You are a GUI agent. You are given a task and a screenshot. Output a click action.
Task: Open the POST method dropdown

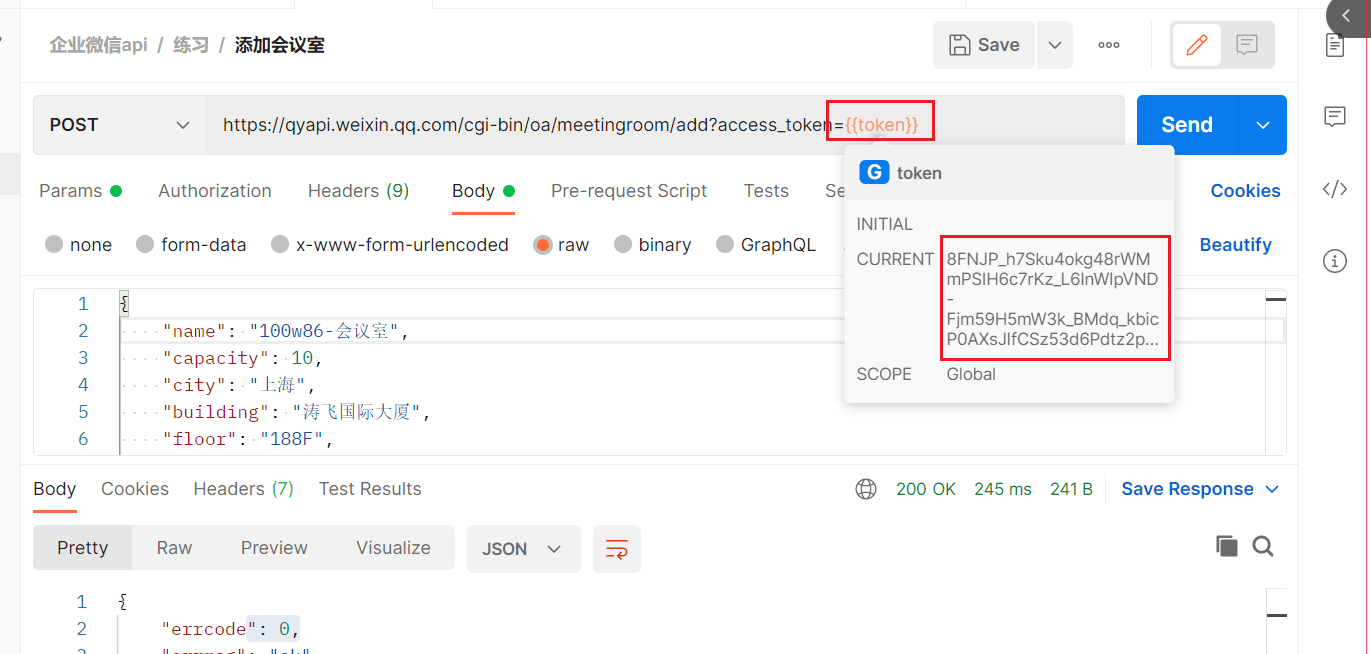tap(120, 125)
